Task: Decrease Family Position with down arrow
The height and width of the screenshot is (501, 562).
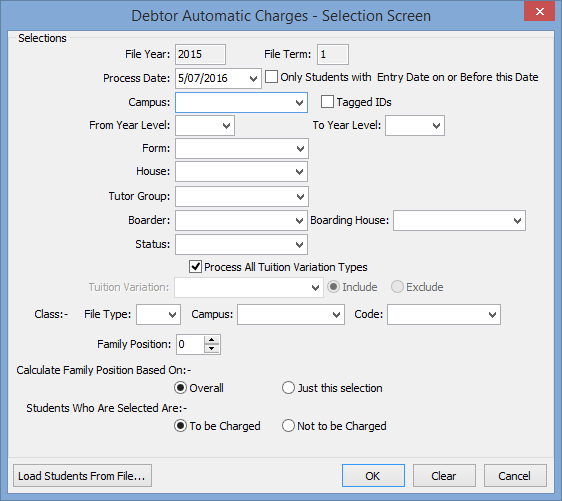Action: (212, 348)
